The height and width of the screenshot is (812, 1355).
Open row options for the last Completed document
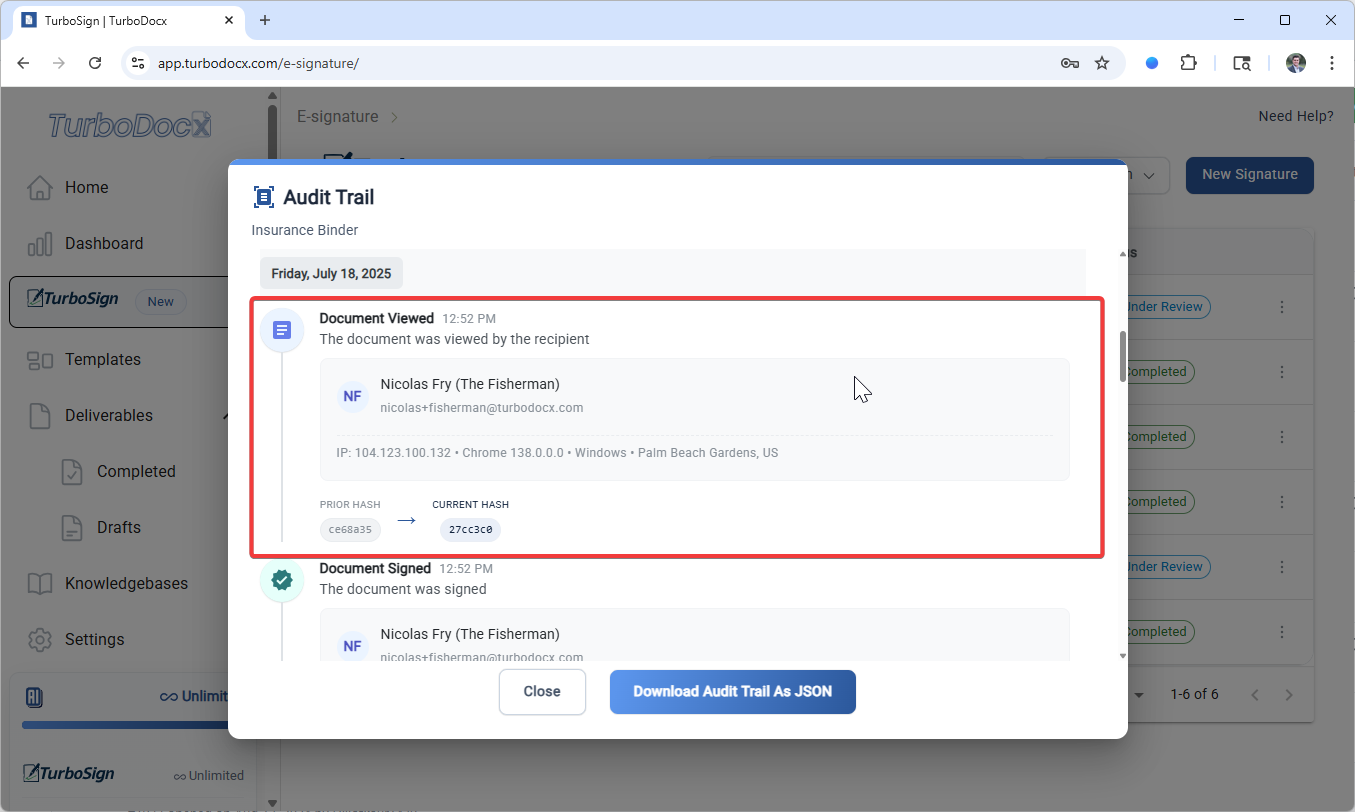point(1282,631)
